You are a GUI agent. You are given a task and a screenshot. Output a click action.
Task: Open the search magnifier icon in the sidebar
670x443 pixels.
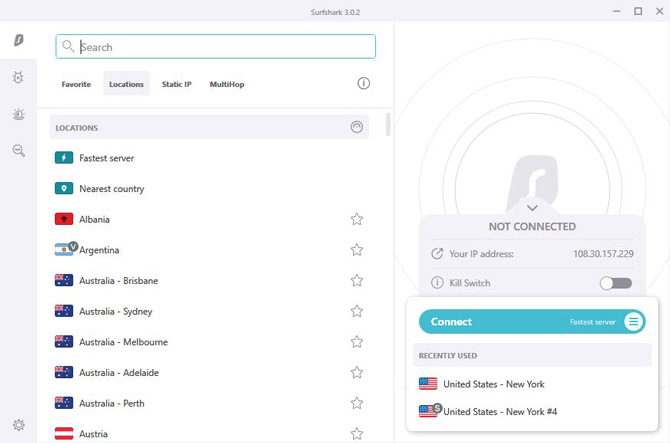[x=18, y=150]
